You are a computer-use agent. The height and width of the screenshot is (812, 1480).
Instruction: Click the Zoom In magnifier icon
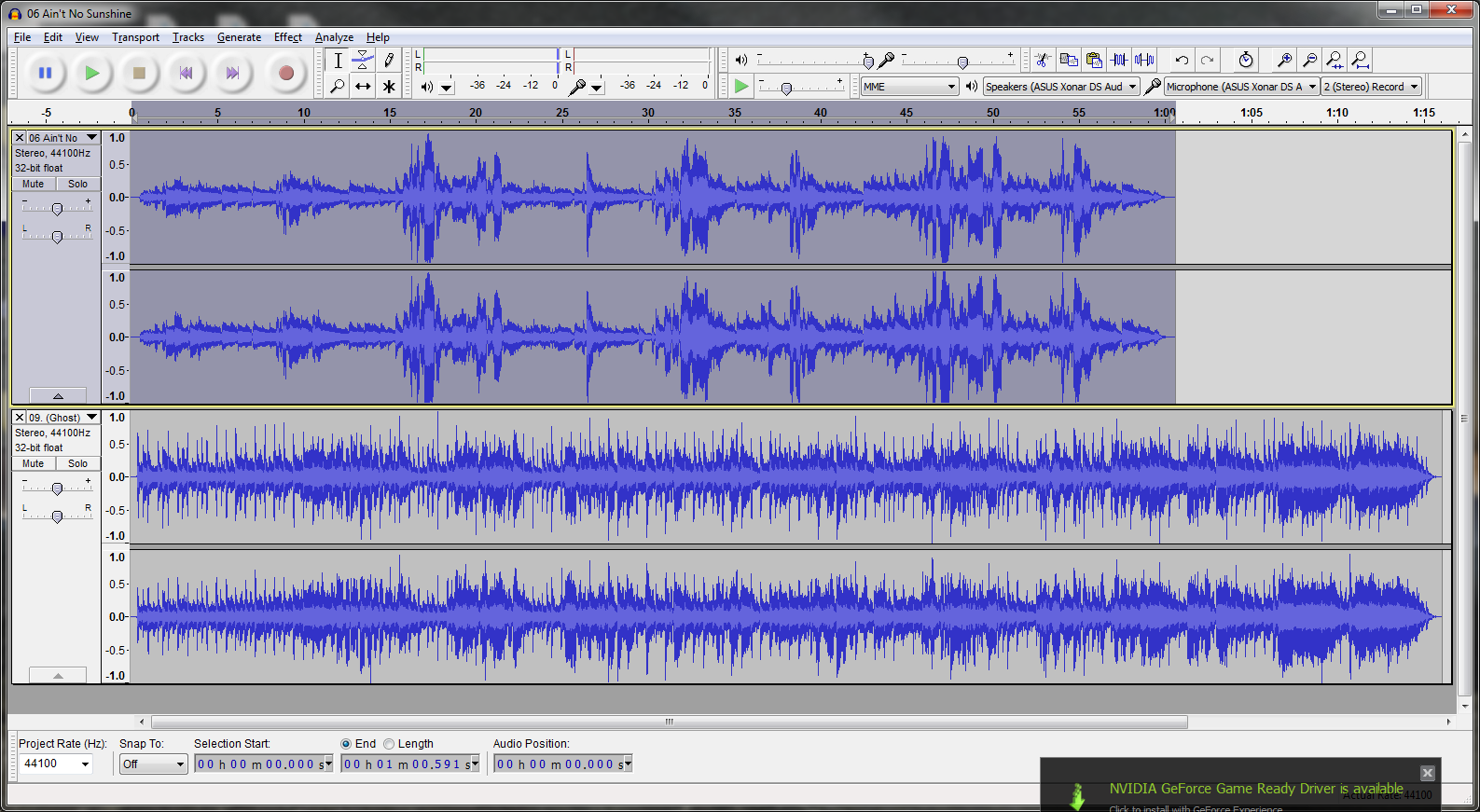click(1284, 61)
